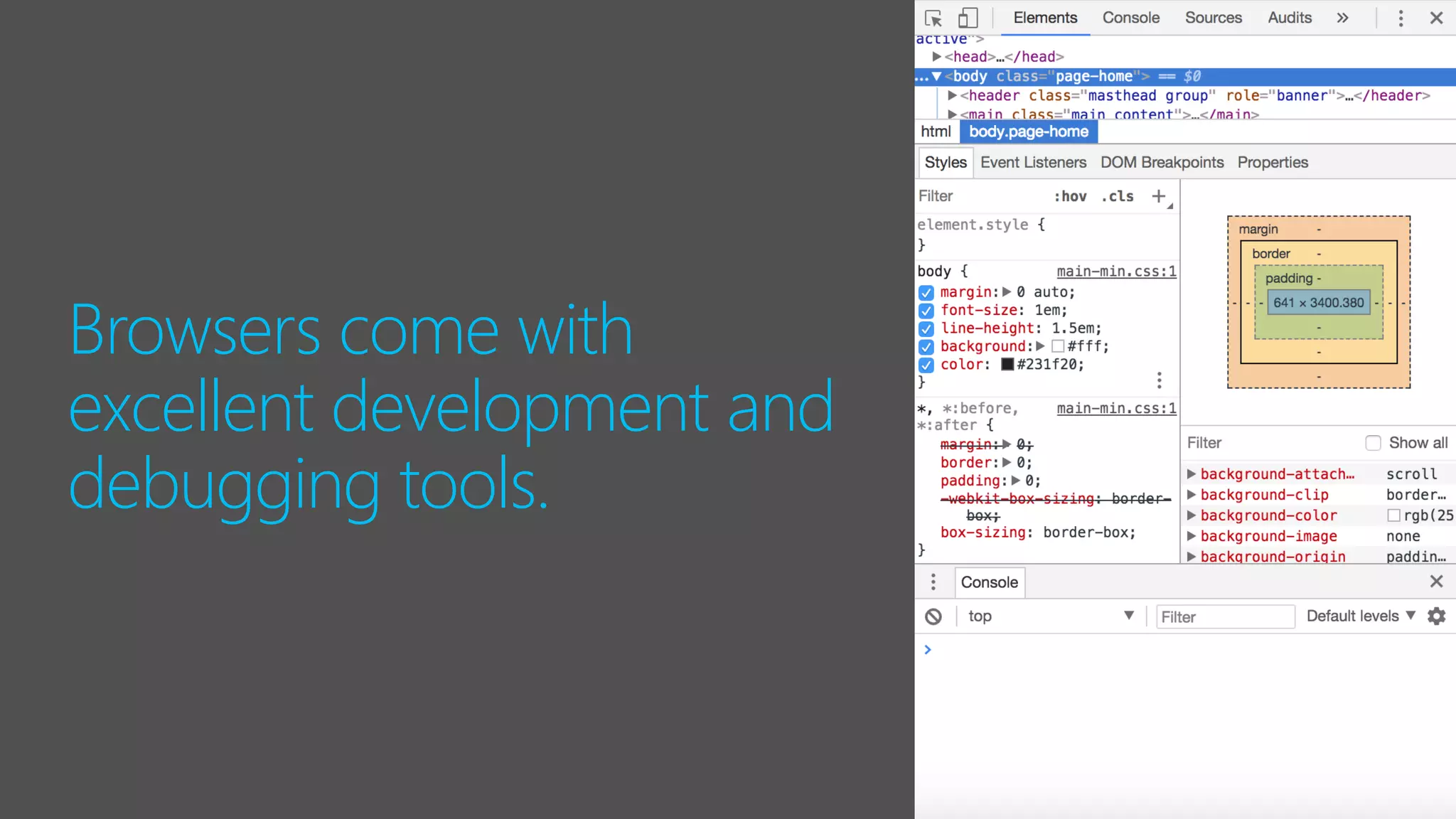The width and height of the screenshot is (1456, 819).
Task: Open the Audits tab
Action: (1290, 18)
